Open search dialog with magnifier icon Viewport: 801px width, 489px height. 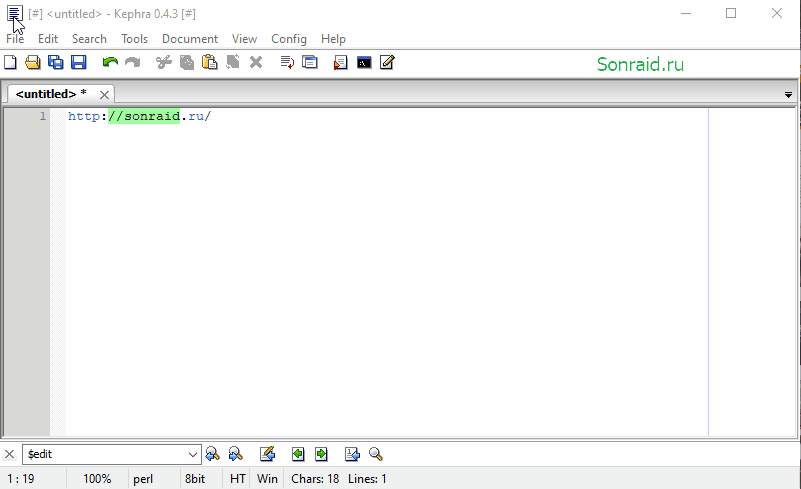coord(375,454)
